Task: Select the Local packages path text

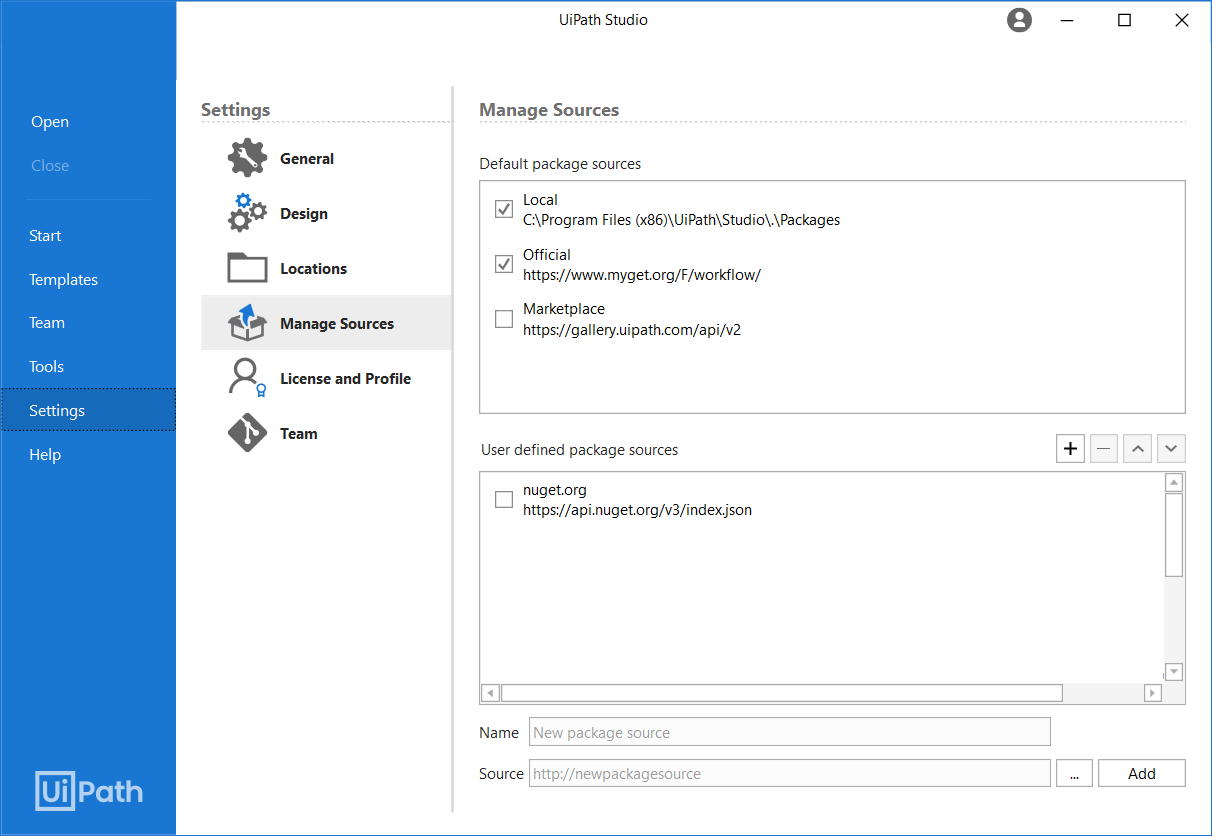Action: [681, 220]
